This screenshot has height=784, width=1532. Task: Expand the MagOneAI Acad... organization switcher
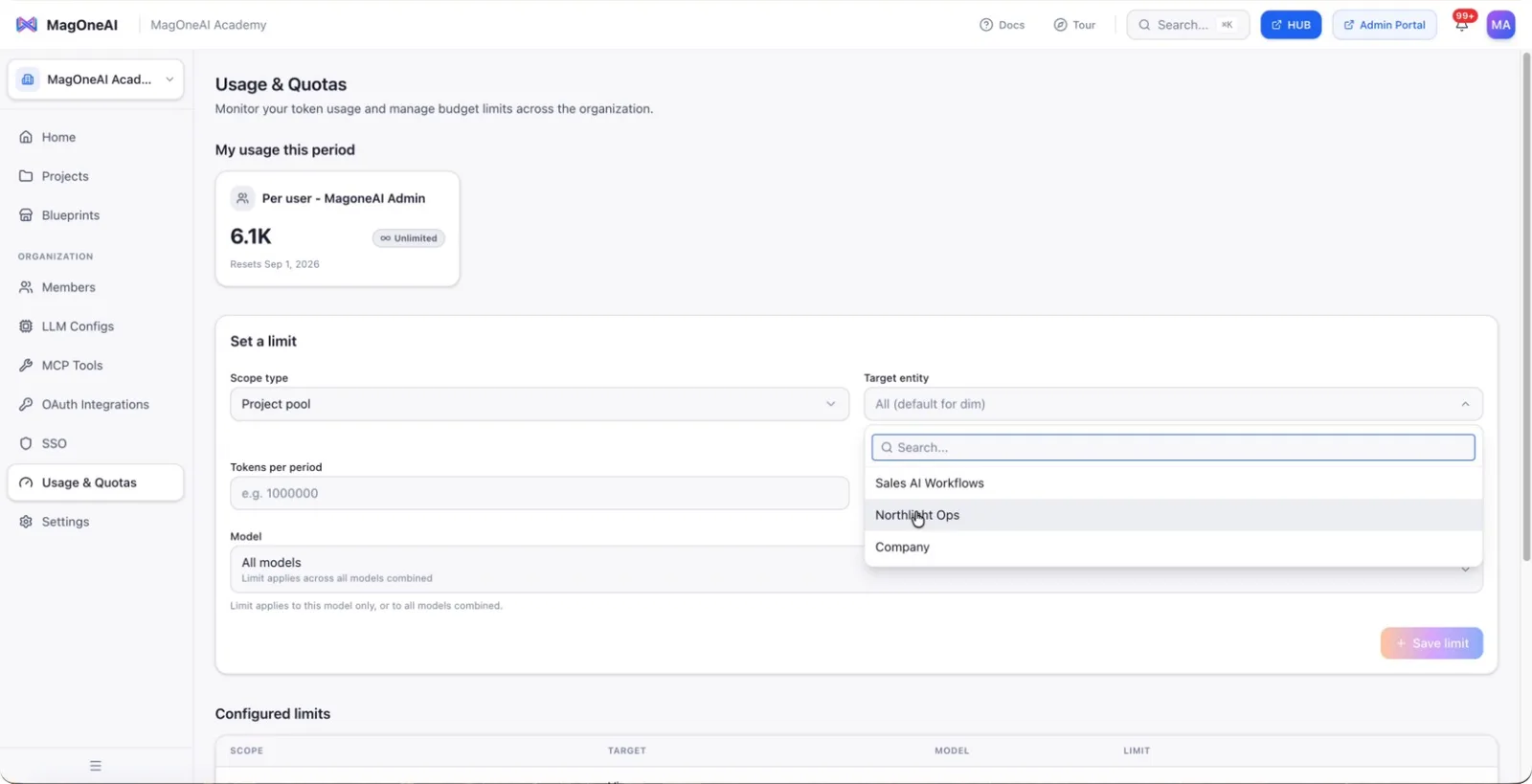(x=96, y=79)
